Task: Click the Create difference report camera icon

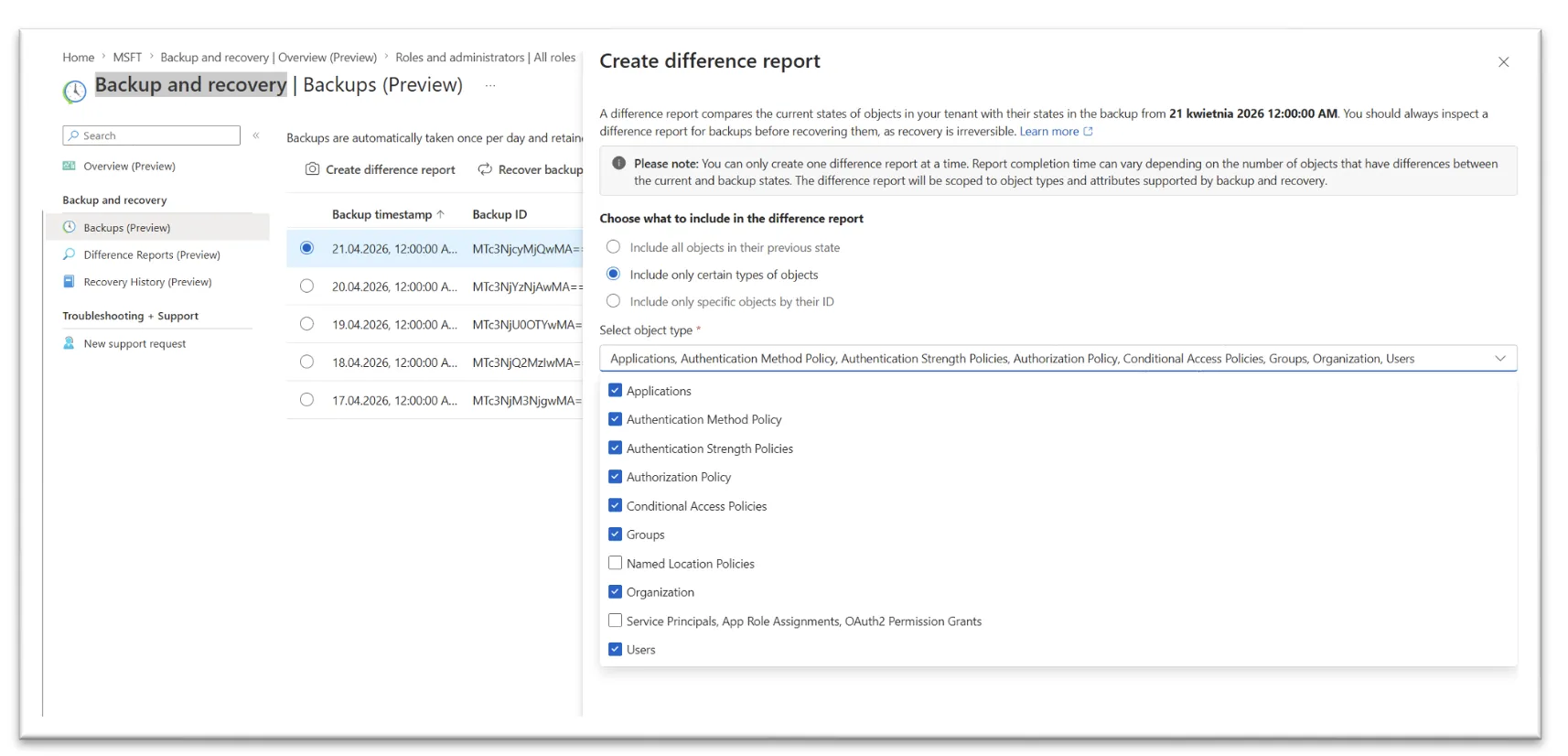Action: [312, 169]
